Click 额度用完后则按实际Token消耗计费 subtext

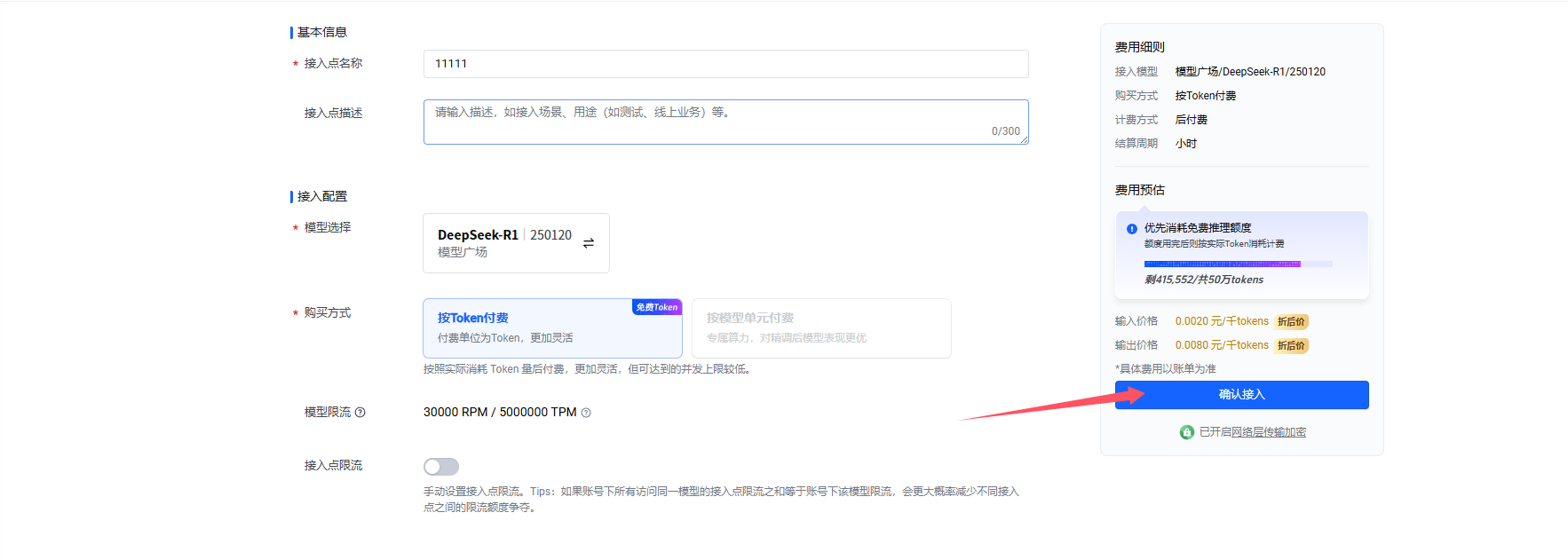click(x=1214, y=244)
